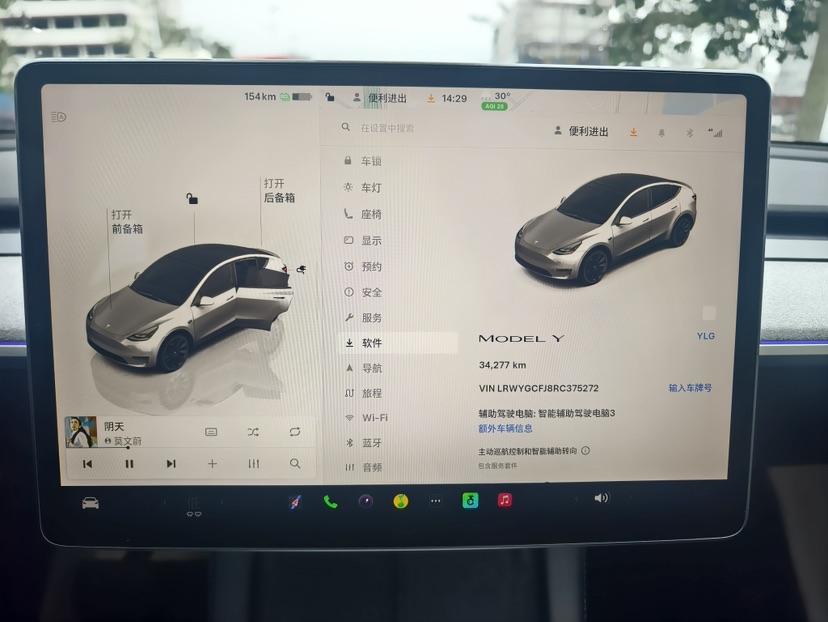The height and width of the screenshot is (622, 828).
Task: Open the all apps three-dot launcher
Action: click(436, 501)
